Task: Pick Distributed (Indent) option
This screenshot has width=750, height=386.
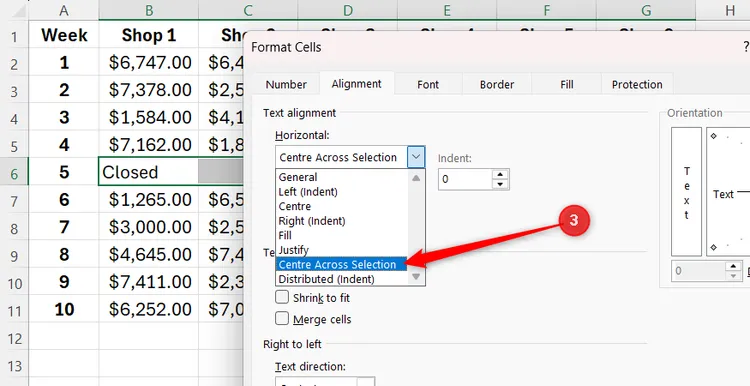Action: point(342,279)
